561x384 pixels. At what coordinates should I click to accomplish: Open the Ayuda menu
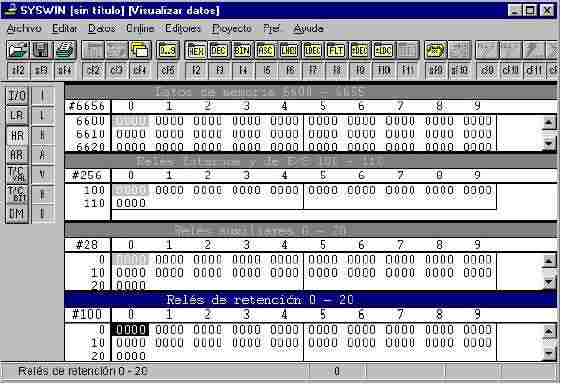tap(308, 28)
